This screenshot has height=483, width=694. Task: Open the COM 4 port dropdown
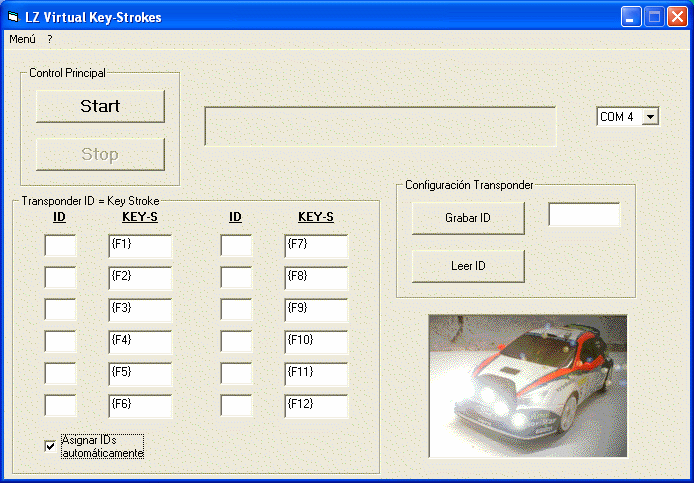point(650,117)
